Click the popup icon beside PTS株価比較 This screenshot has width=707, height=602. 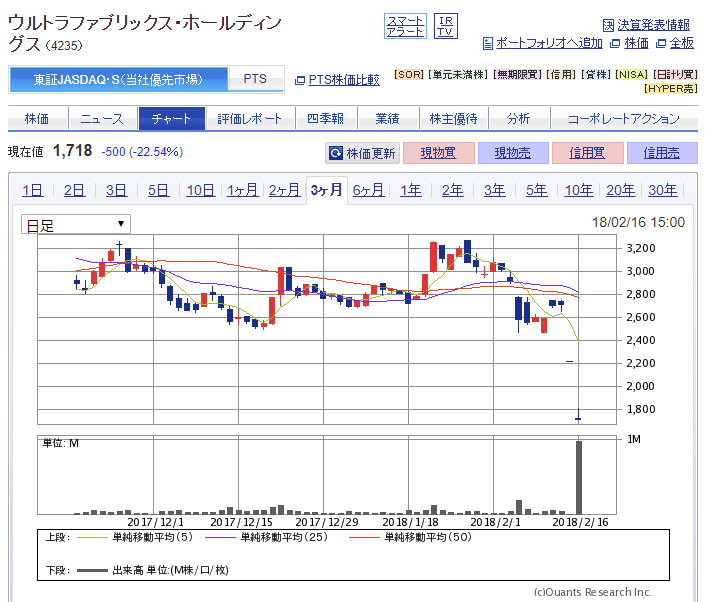[x=300, y=80]
